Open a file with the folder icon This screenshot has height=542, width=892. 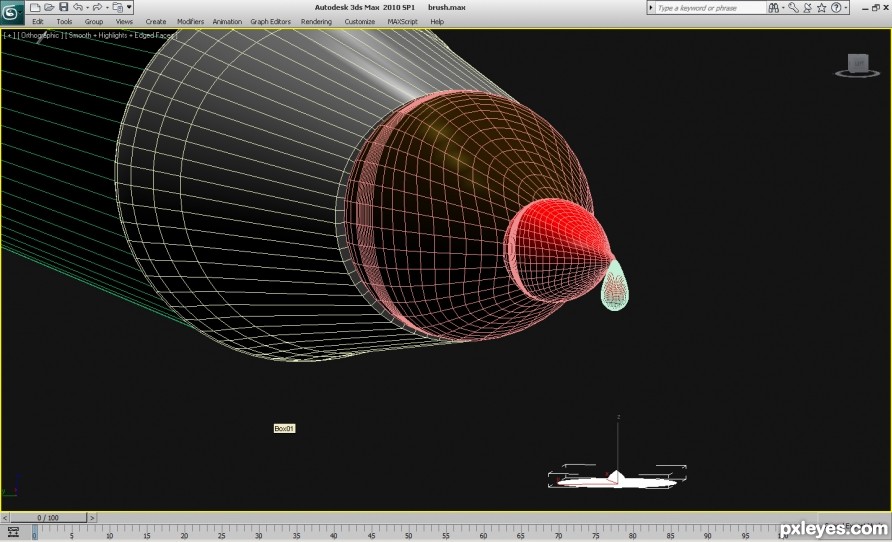pyautogui.click(x=49, y=7)
